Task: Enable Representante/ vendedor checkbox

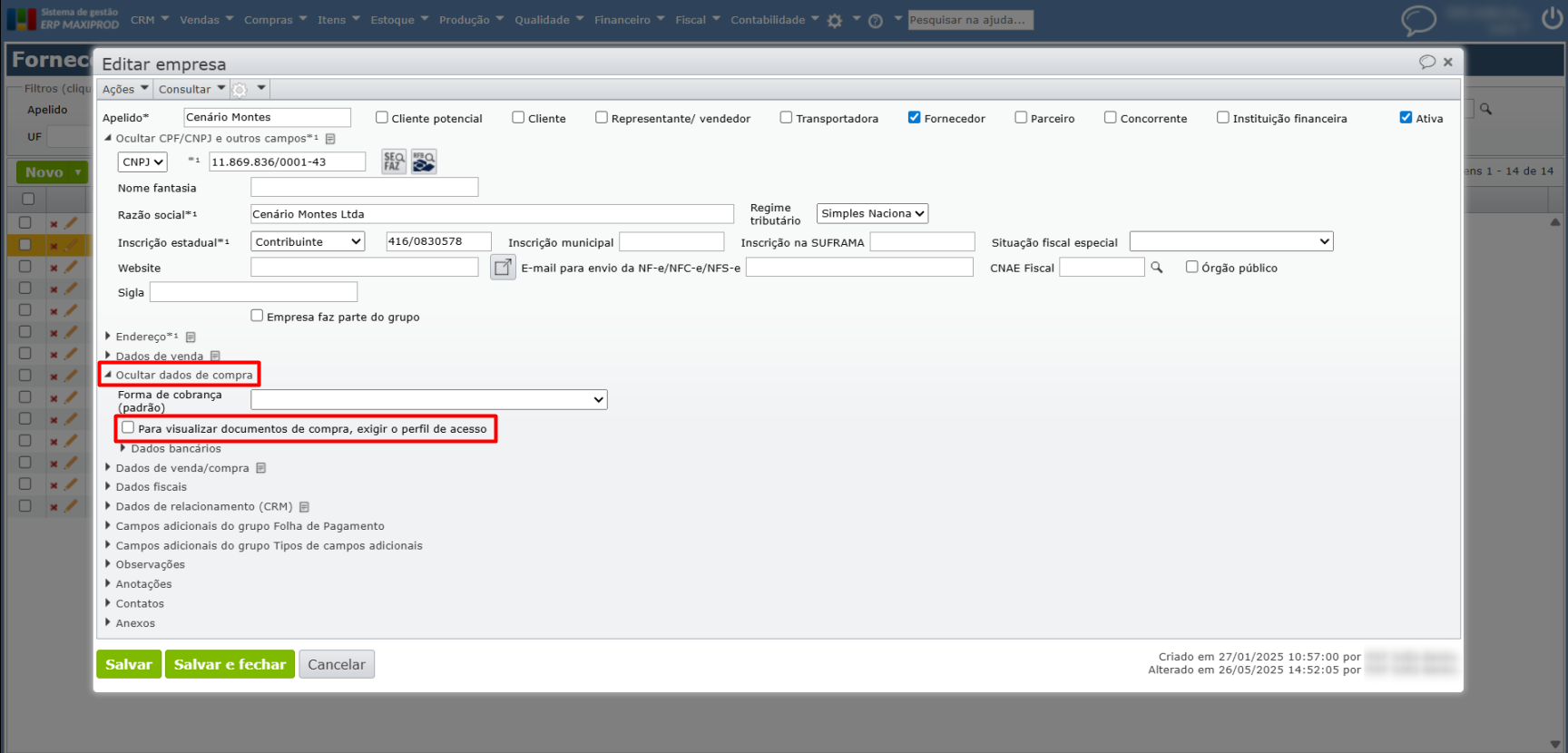Action: [602, 118]
